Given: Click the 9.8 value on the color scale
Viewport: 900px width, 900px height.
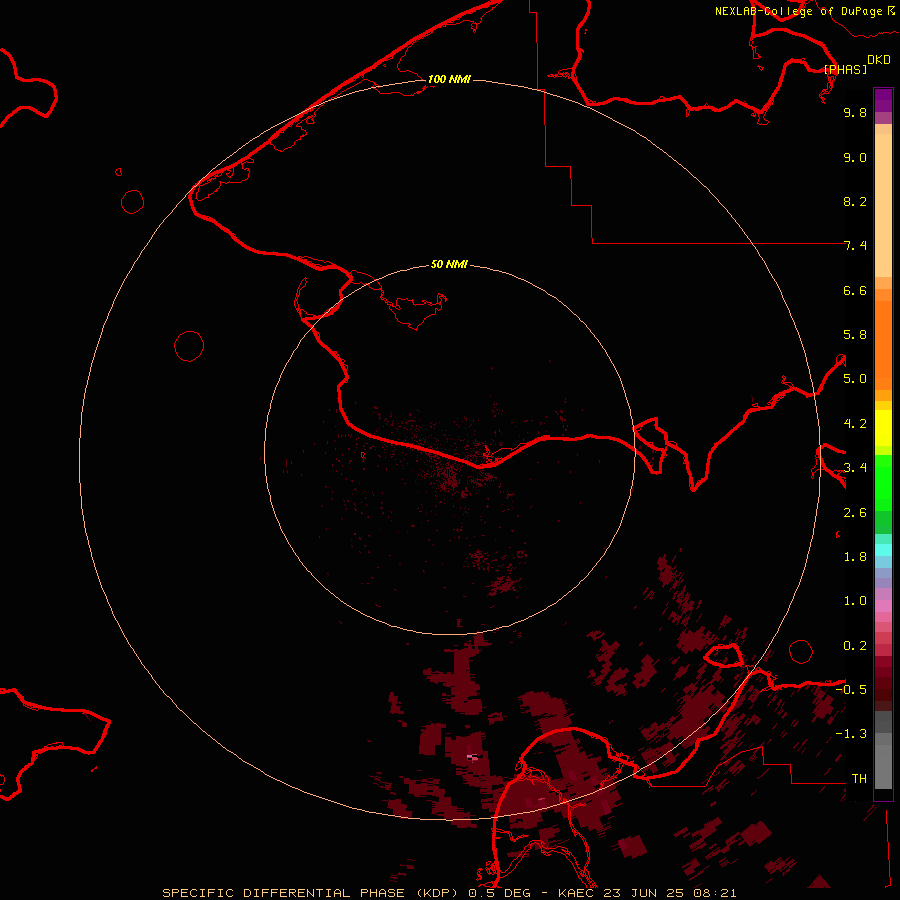Looking at the screenshot, I should (x=855, y=112).
